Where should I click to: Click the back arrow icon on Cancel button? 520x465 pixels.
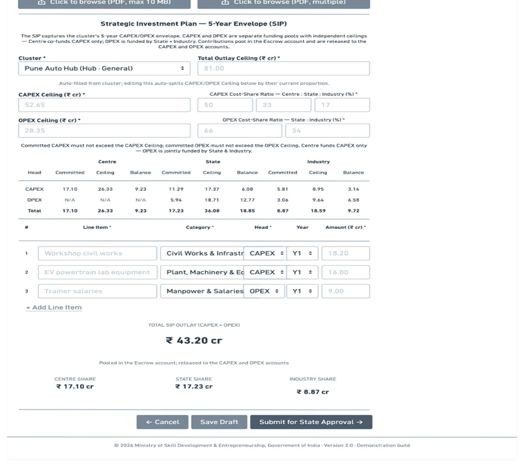coord(149,422)
